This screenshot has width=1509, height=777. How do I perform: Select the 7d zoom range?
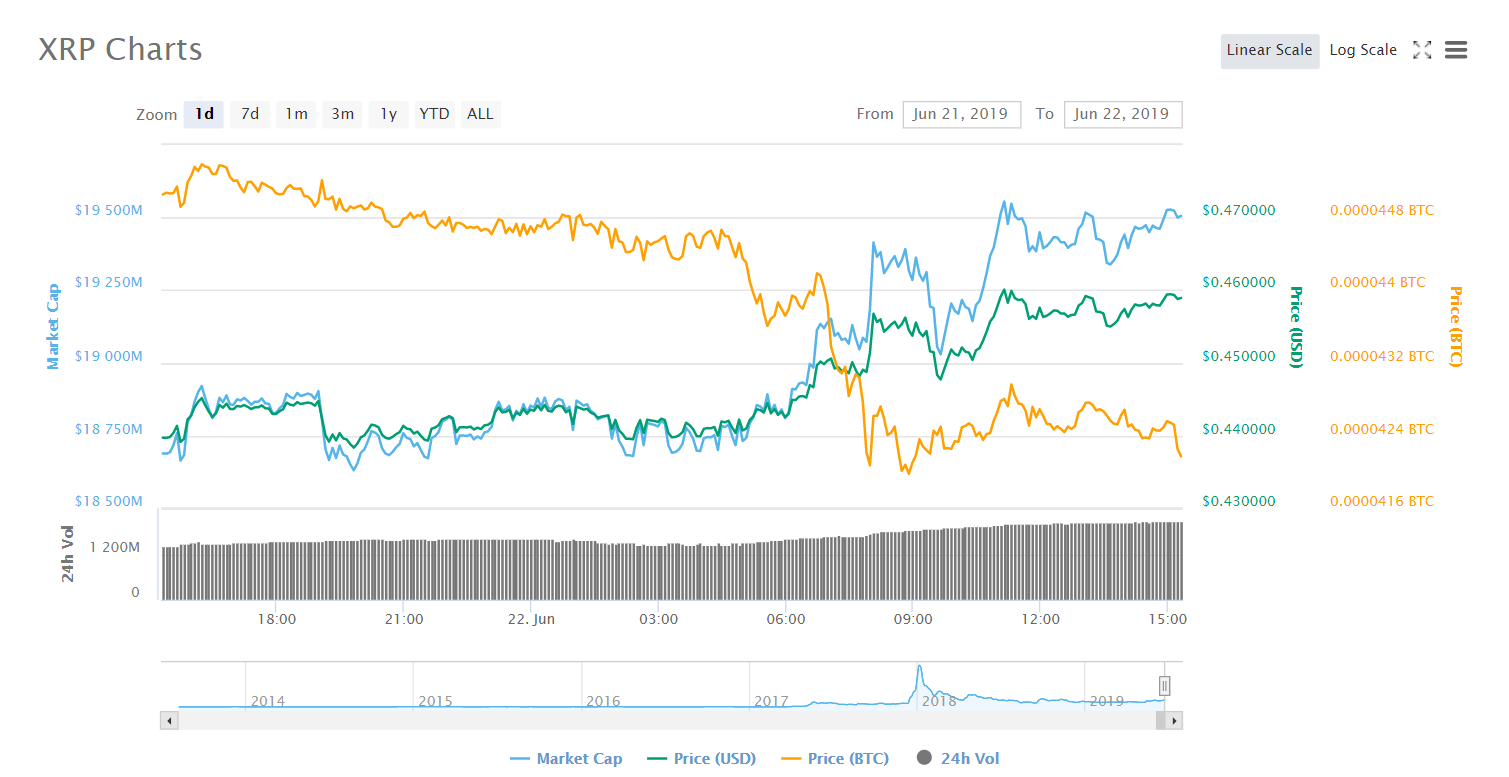250,114
